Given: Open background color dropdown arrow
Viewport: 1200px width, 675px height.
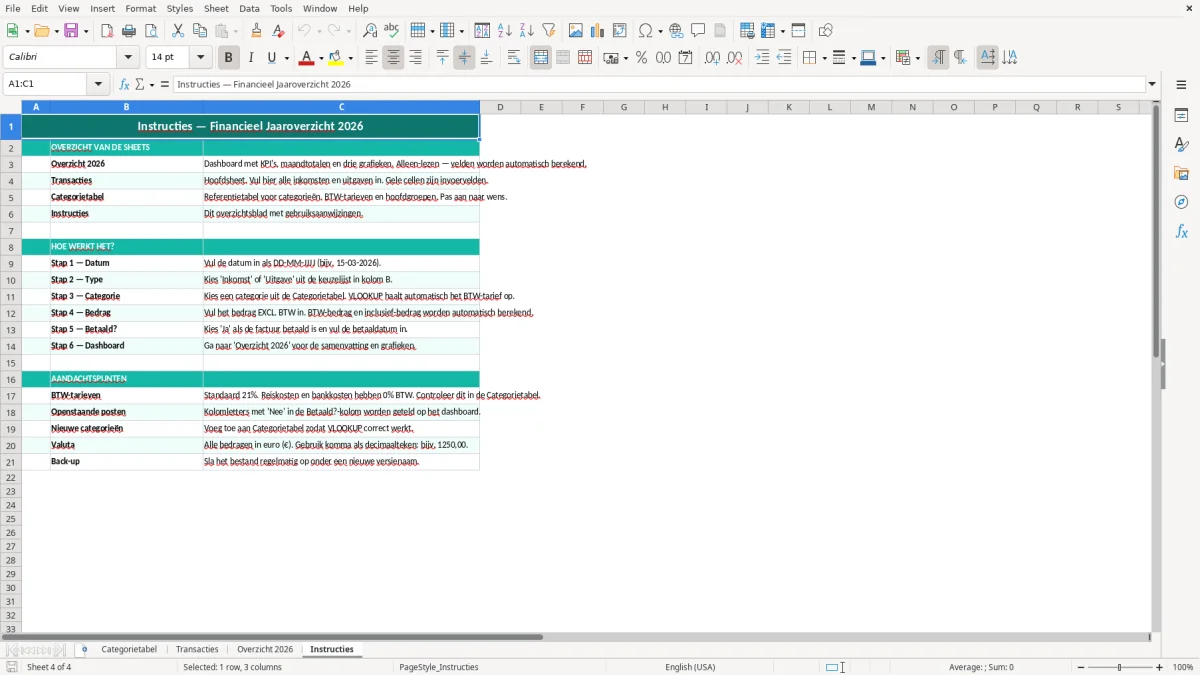Looking at the screenshot, I should tap(350, 58).
